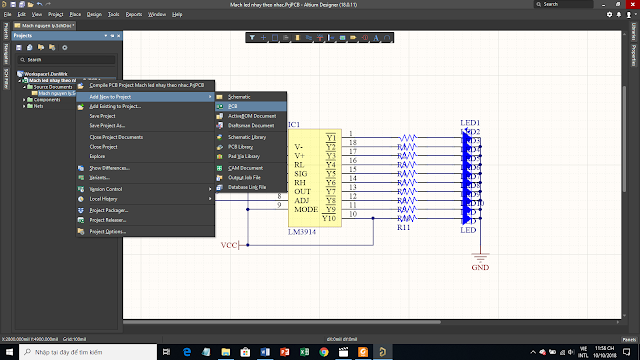Open the Navigator side tab

[x=6, y=54]
